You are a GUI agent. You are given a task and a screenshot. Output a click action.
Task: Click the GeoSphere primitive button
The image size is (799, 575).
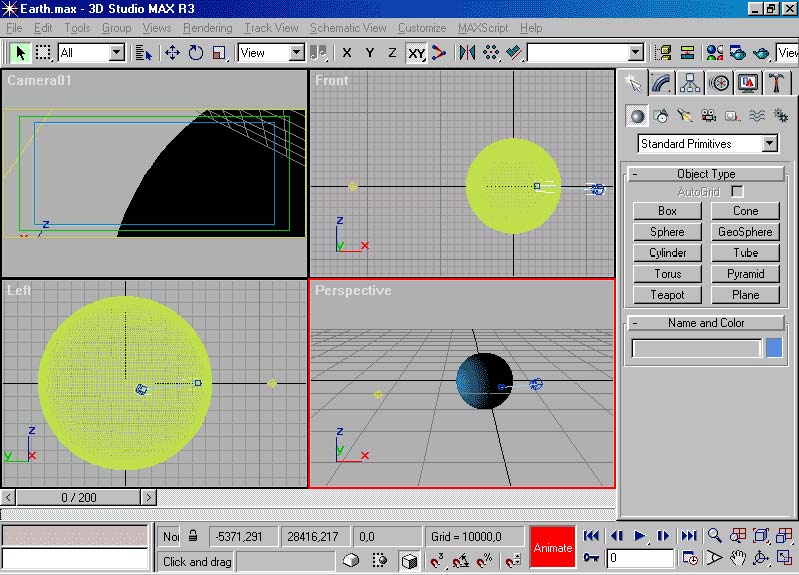(x=745, y=231)
